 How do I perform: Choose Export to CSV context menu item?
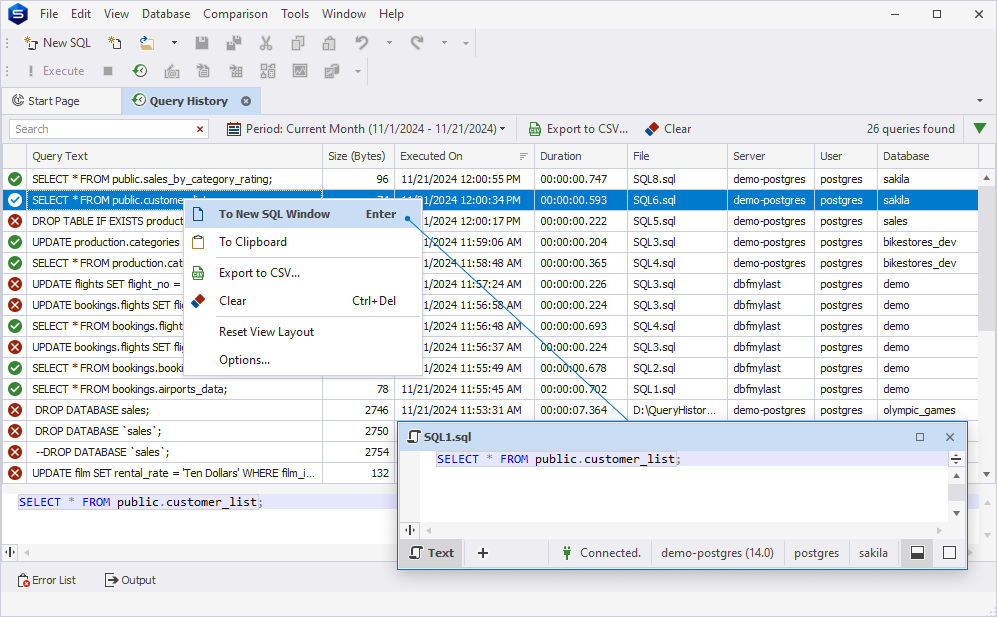303,273
